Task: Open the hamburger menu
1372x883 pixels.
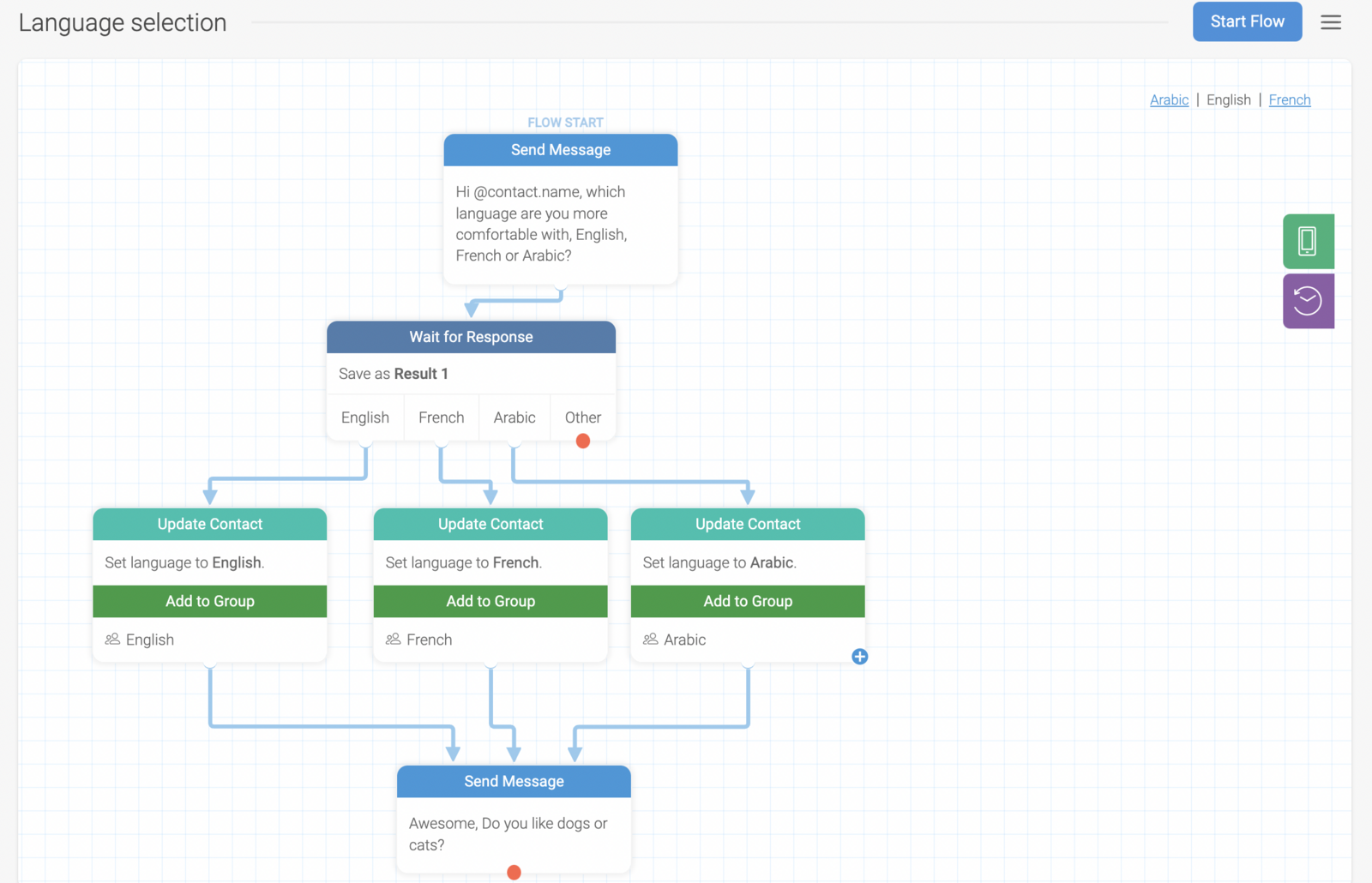Action: coord(1330,22)
